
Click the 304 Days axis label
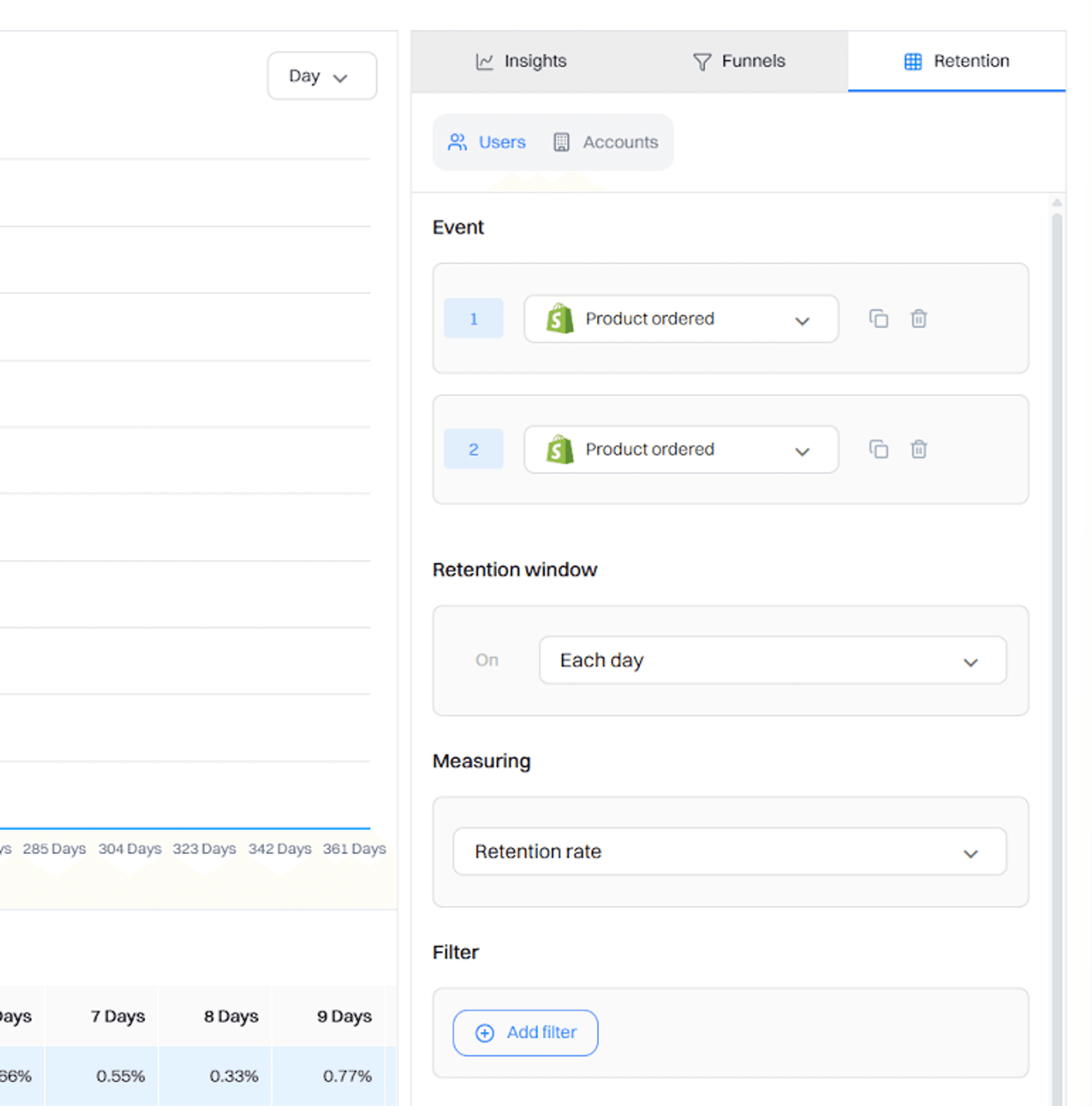pos(130,849)
